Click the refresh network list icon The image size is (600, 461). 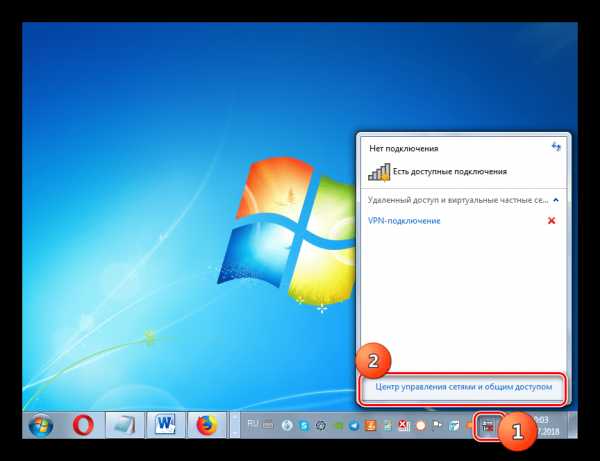point(556,147)
